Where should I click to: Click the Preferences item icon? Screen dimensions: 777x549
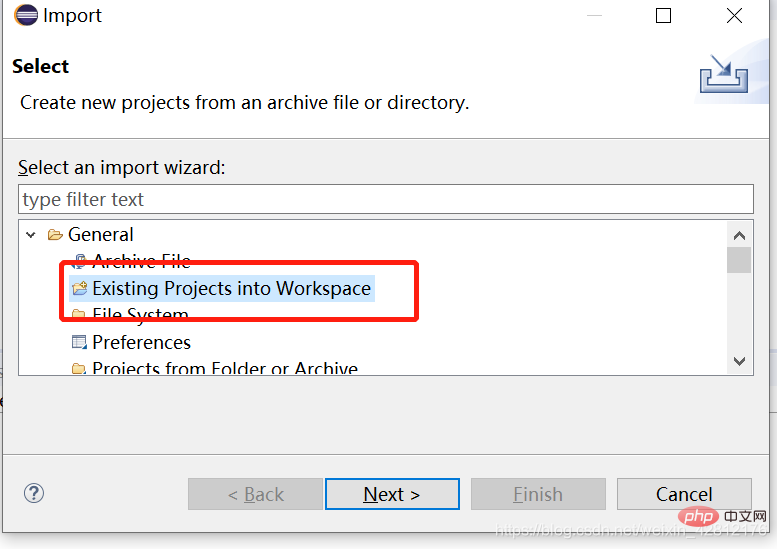click(79, 342)
